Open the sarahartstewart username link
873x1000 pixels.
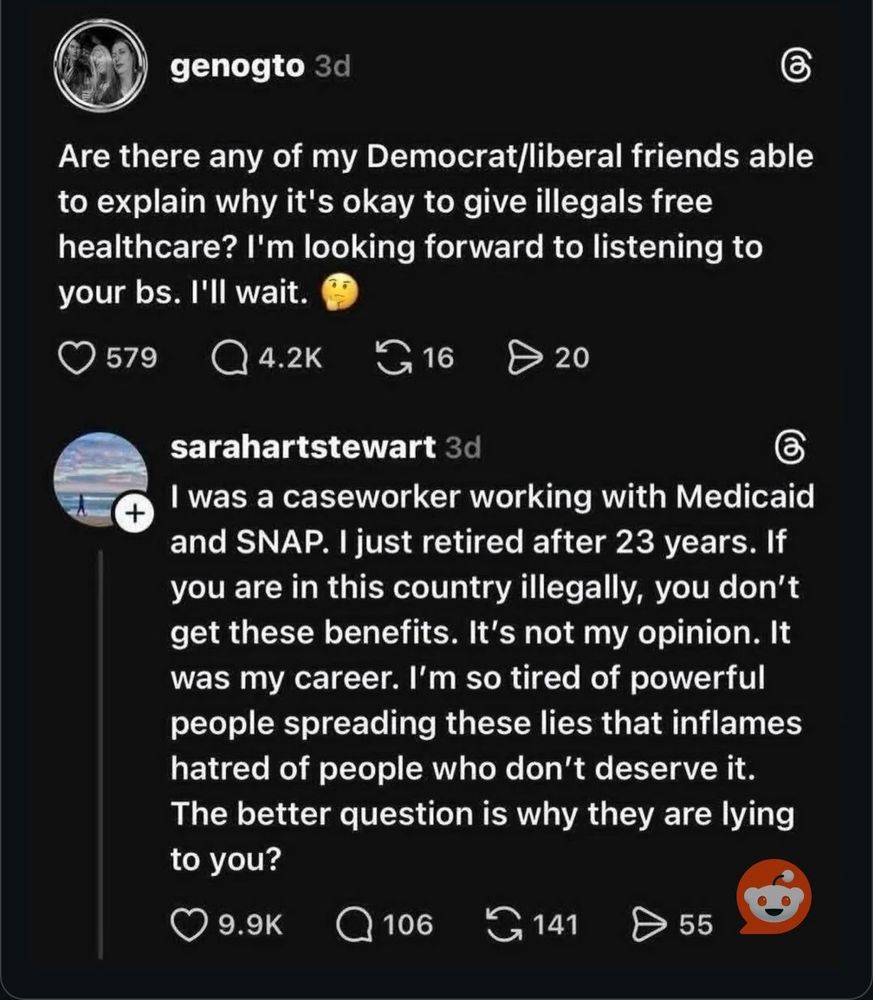[x=303, y=447]
